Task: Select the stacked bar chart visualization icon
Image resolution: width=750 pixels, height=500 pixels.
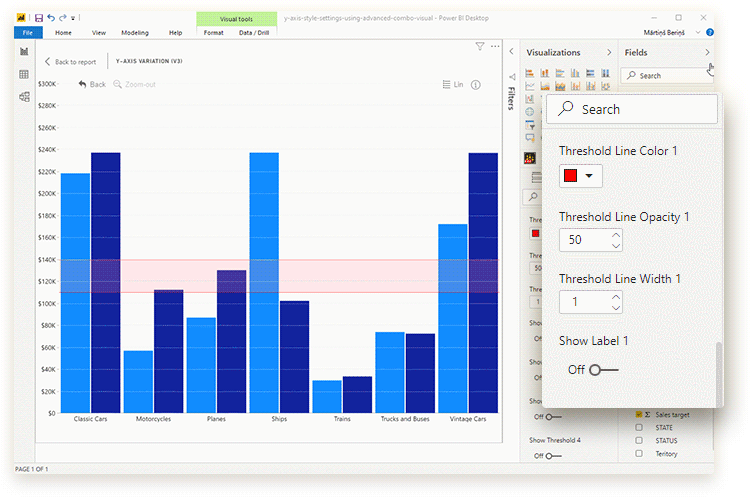Action: coord(529,73)
